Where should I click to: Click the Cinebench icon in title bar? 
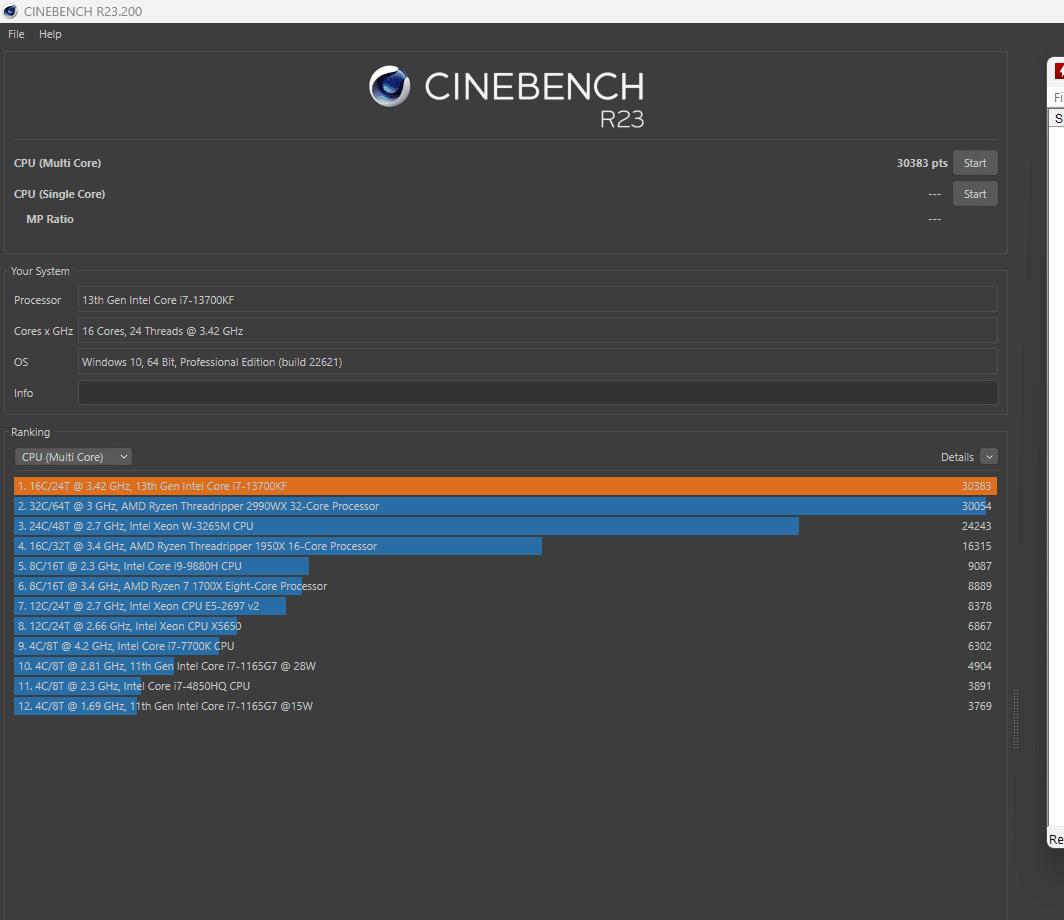coord(10,12)
